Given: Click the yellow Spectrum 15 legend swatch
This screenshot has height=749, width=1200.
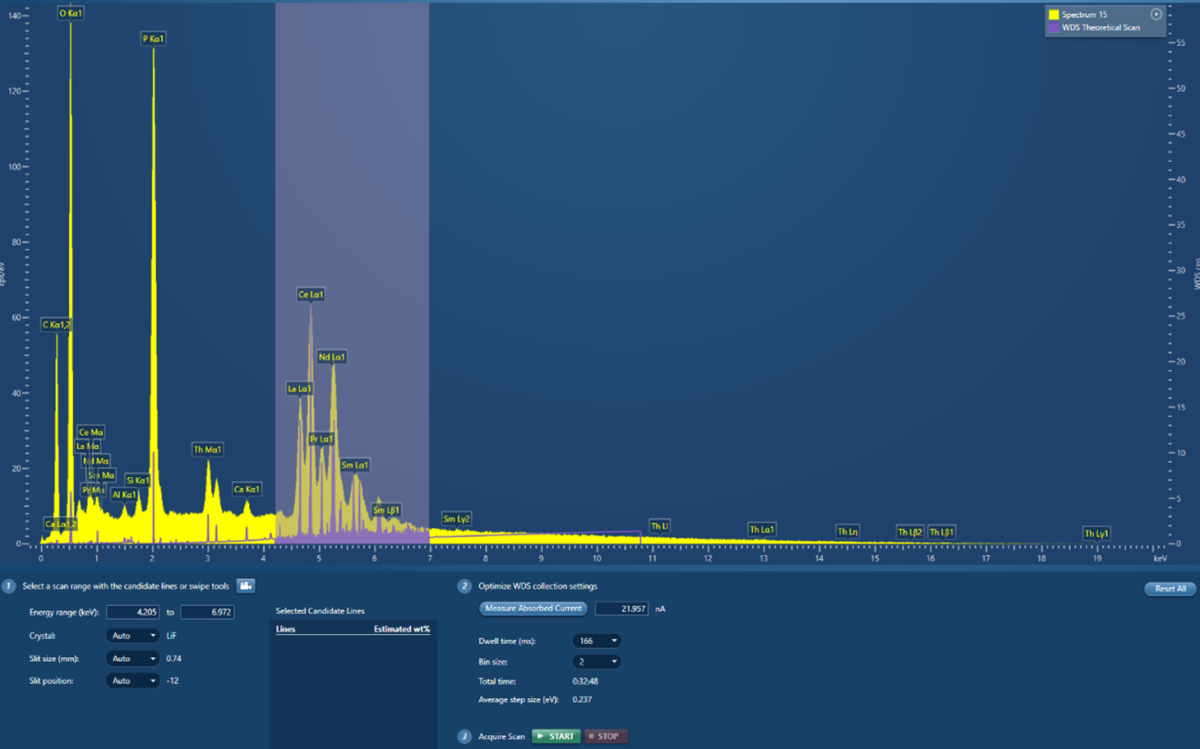Looking at the screenshot, I should click(1053, 15).
